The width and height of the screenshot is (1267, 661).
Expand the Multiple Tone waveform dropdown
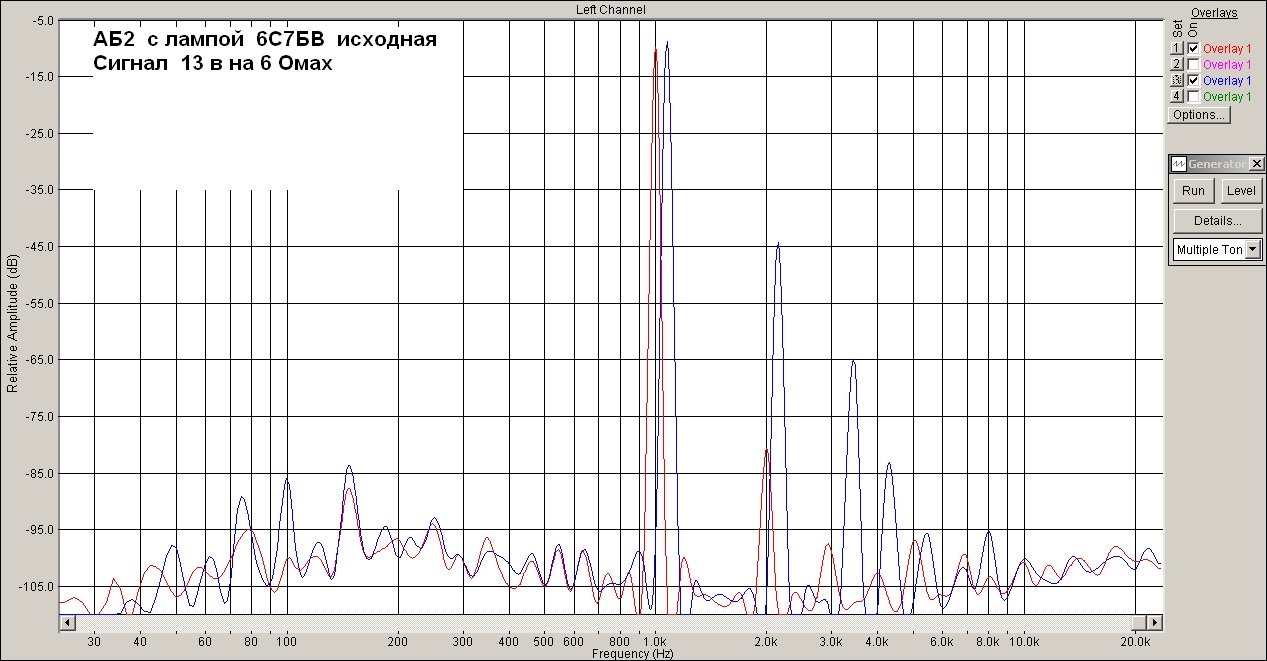point(1253,250)
